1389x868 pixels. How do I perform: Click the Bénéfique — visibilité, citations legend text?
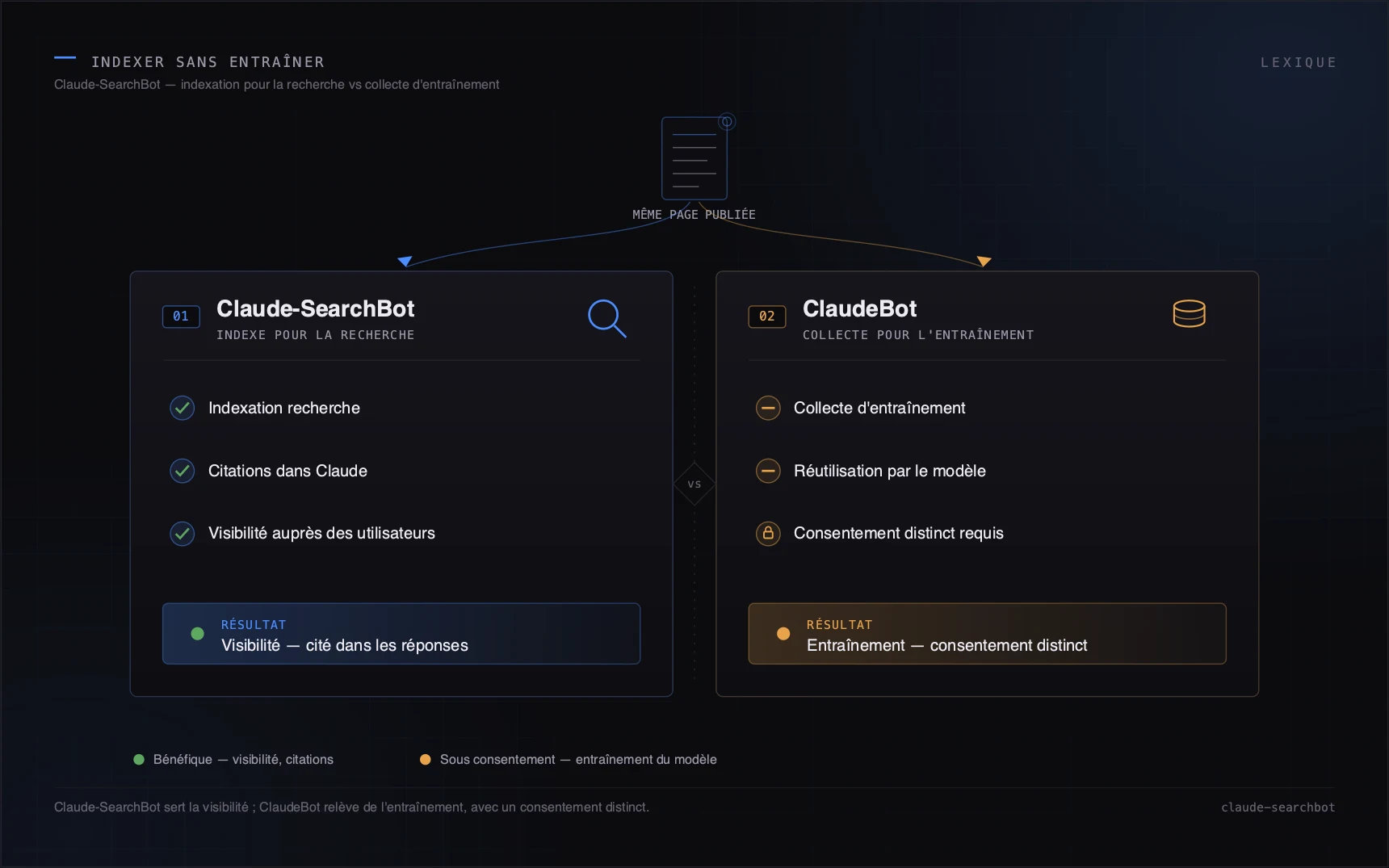tap(243, 760)
